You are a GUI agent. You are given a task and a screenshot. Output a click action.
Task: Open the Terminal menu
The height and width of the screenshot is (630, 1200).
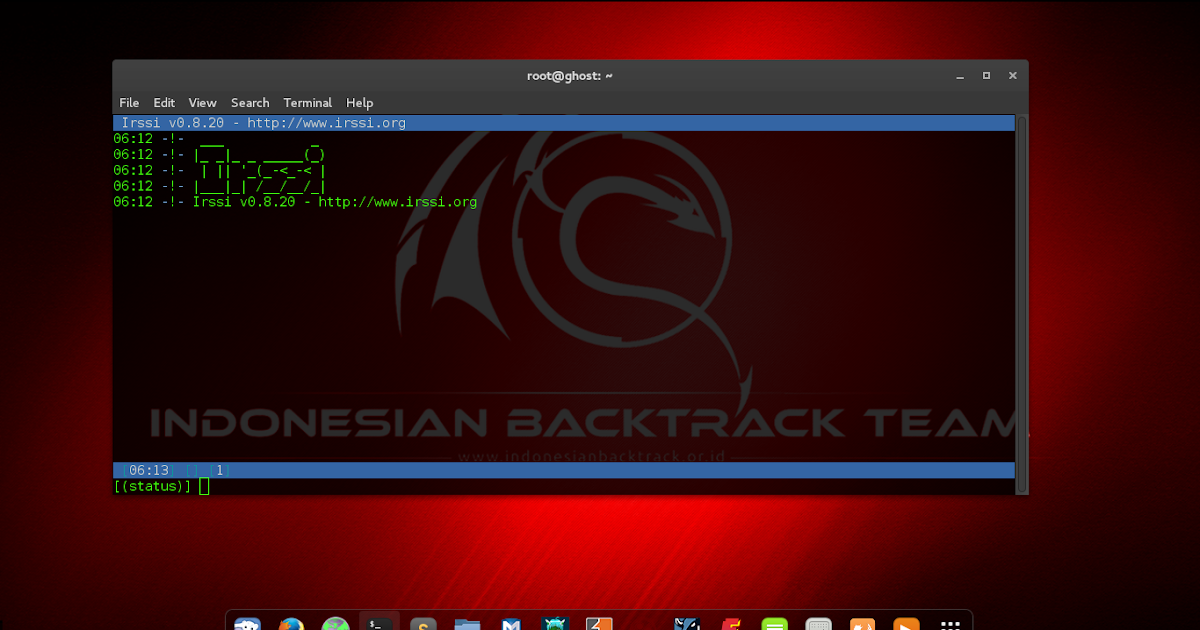pos(307,103)
